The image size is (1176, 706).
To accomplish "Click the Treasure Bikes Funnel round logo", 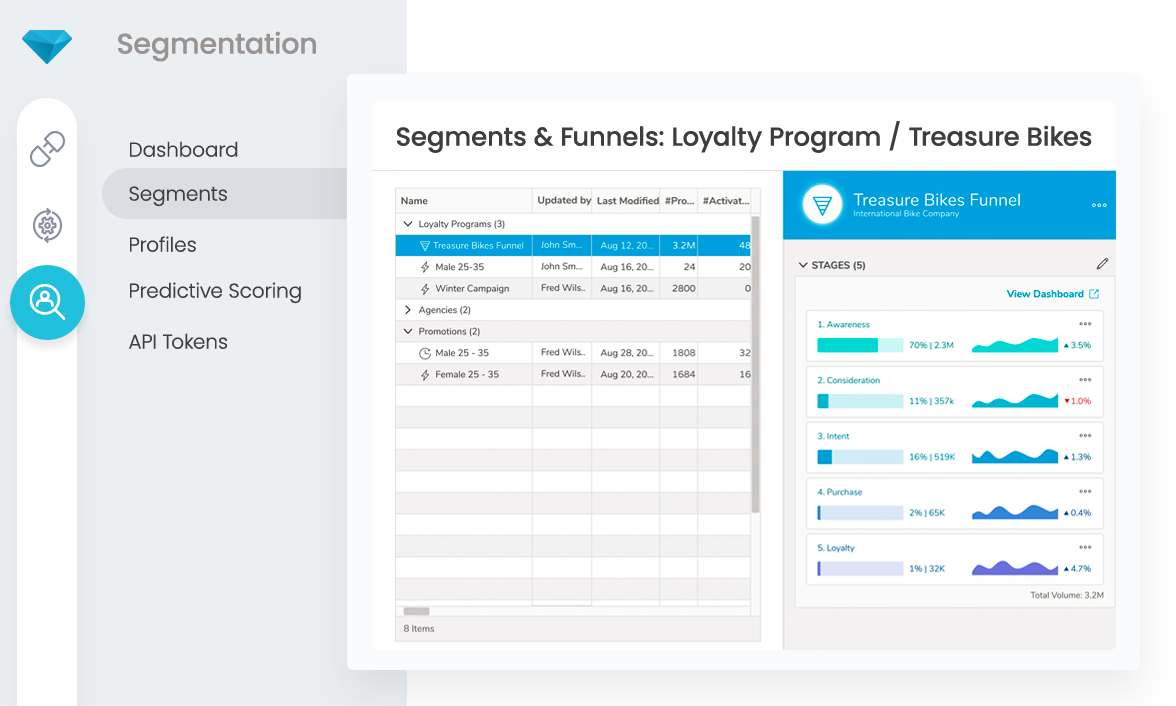I will (x=821, y=205).
